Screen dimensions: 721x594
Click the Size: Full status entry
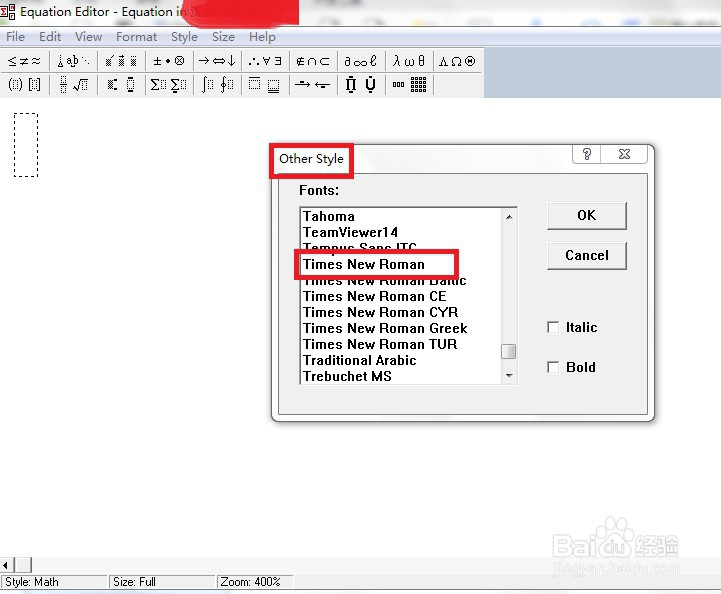pos(162,582)
